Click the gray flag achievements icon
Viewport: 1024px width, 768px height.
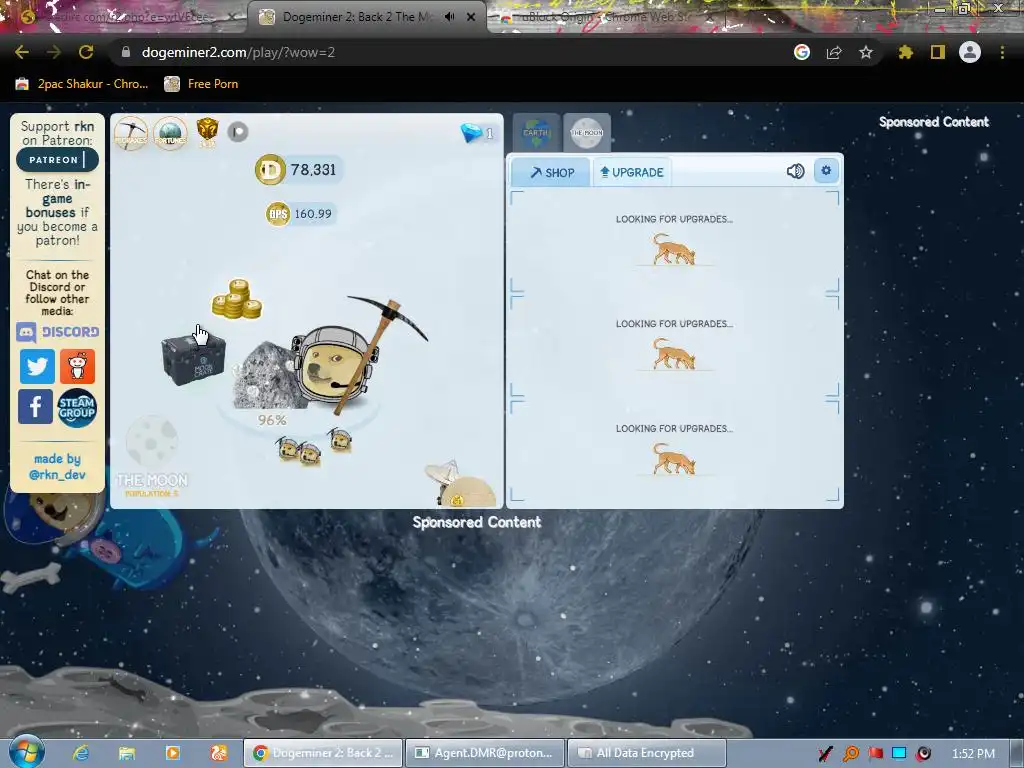click(x=238, y=132)
